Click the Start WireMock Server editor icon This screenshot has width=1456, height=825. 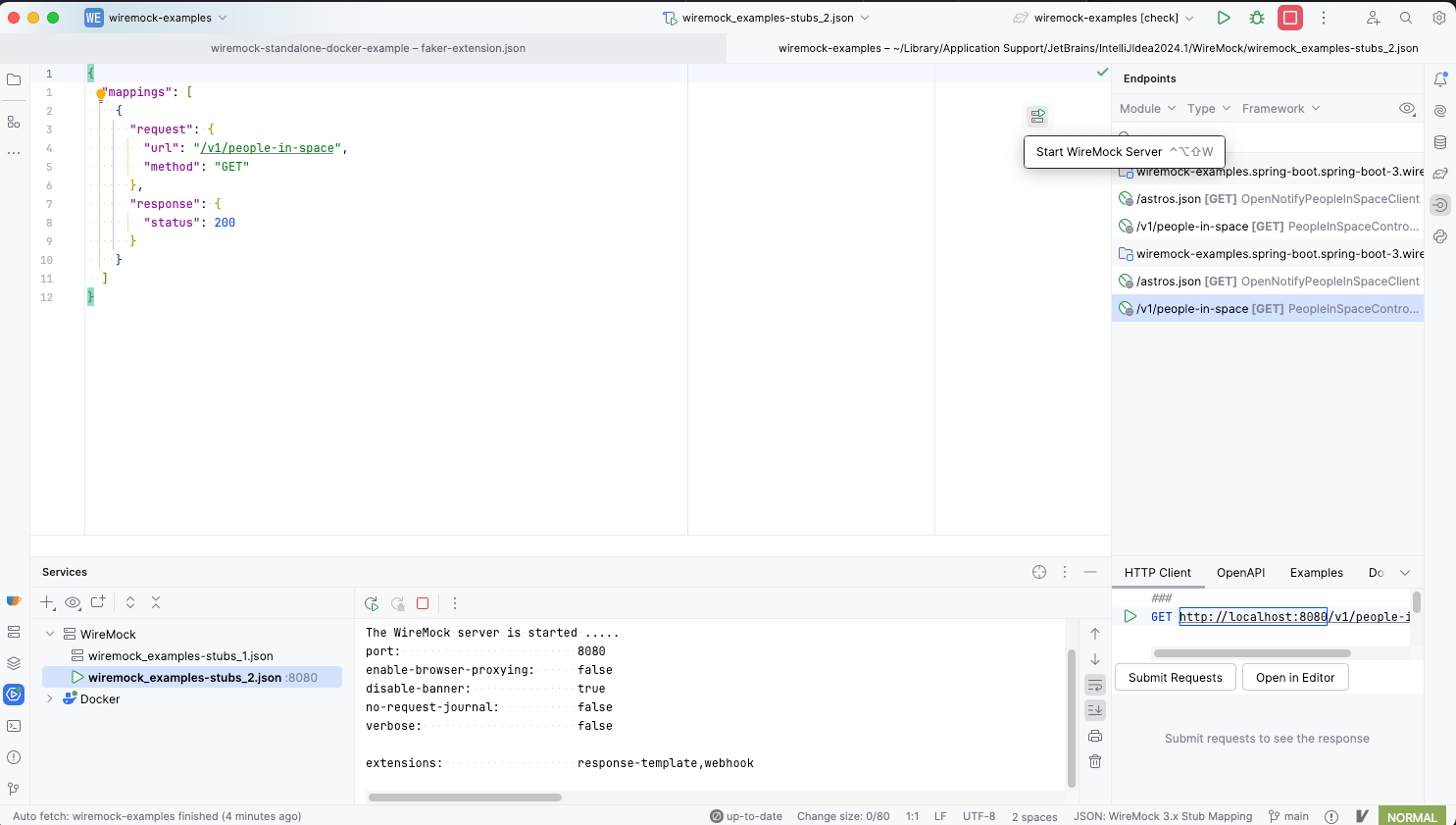click(1037, 116)
